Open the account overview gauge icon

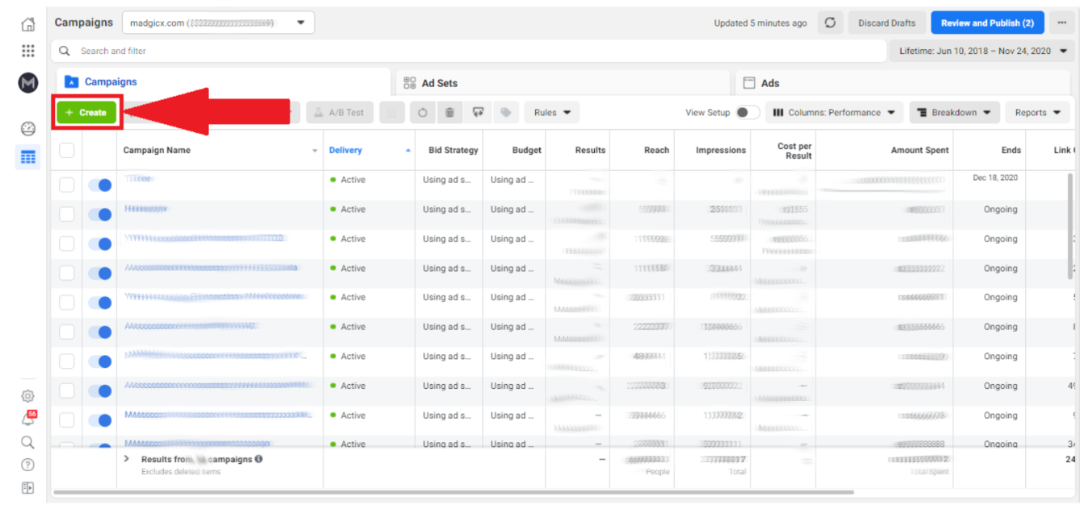tap(28, 128)
